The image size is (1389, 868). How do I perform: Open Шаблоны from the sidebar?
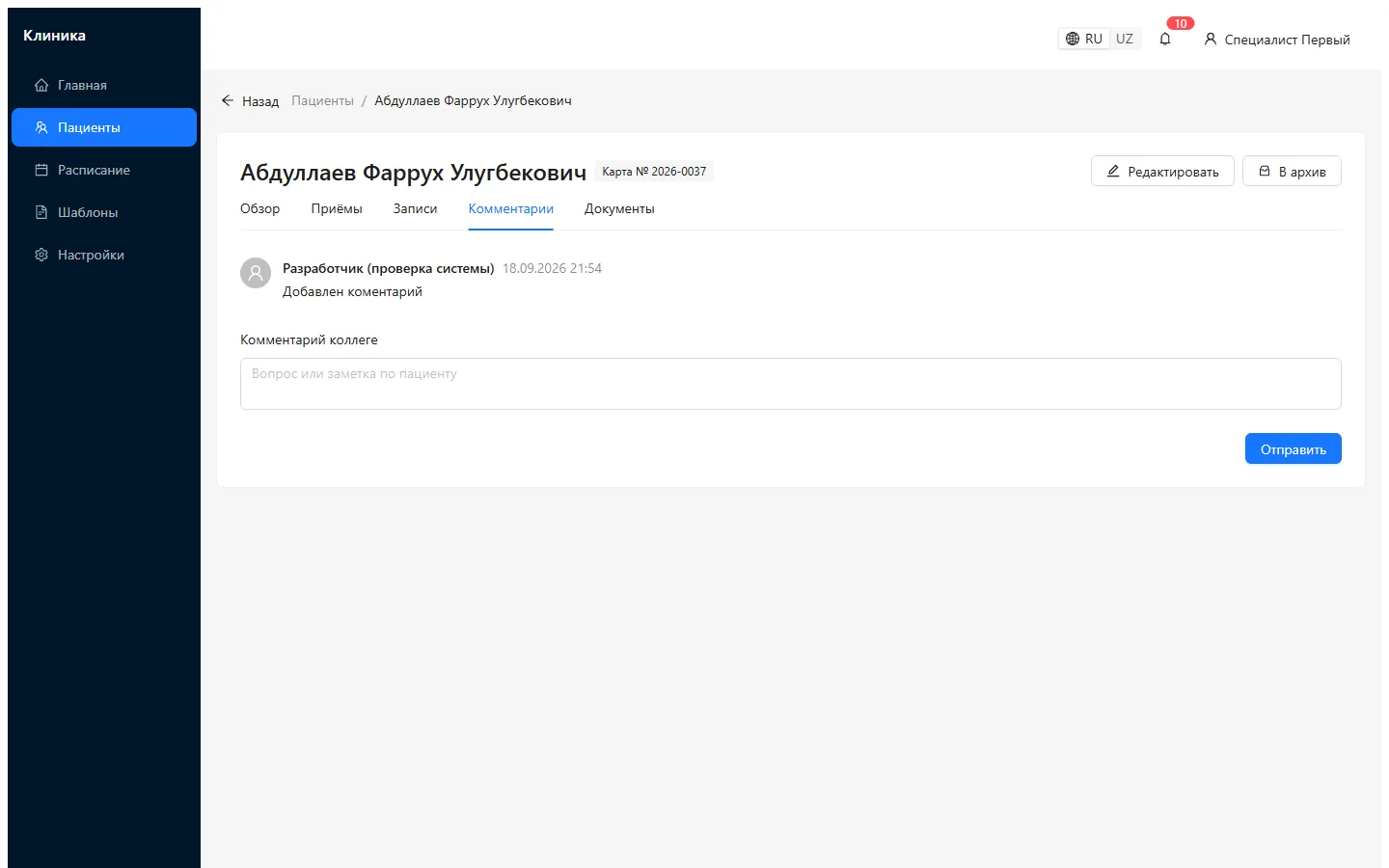(104, 212)
